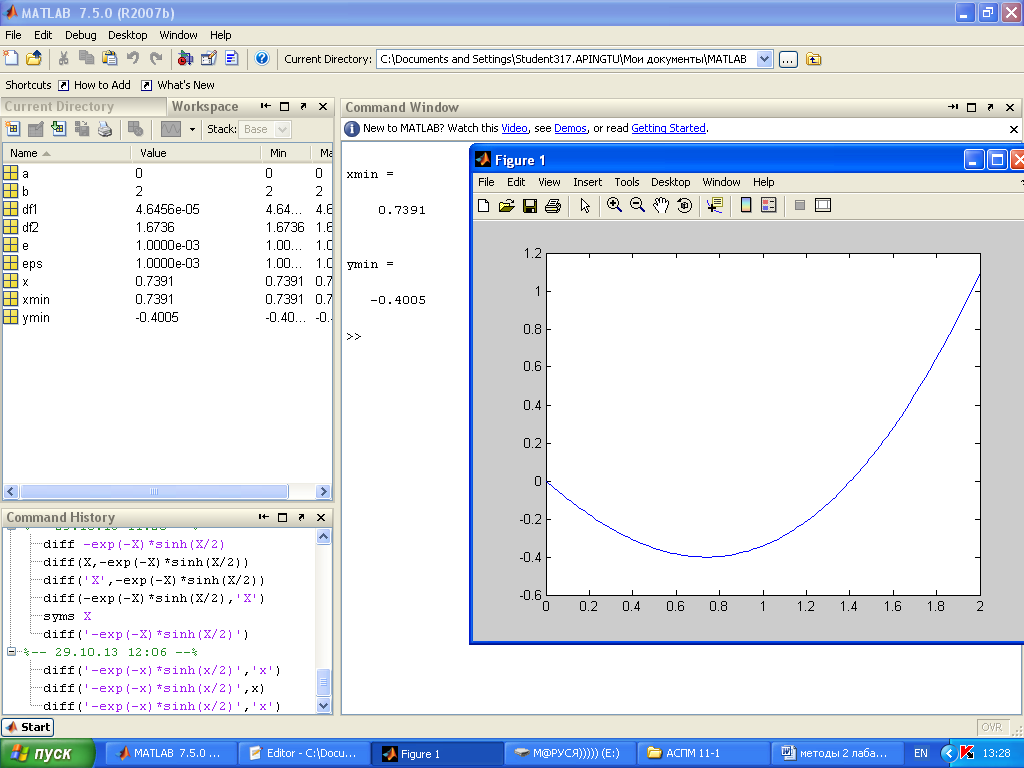
Task: Go up one directory level icon
Action: tap(814, 59)
